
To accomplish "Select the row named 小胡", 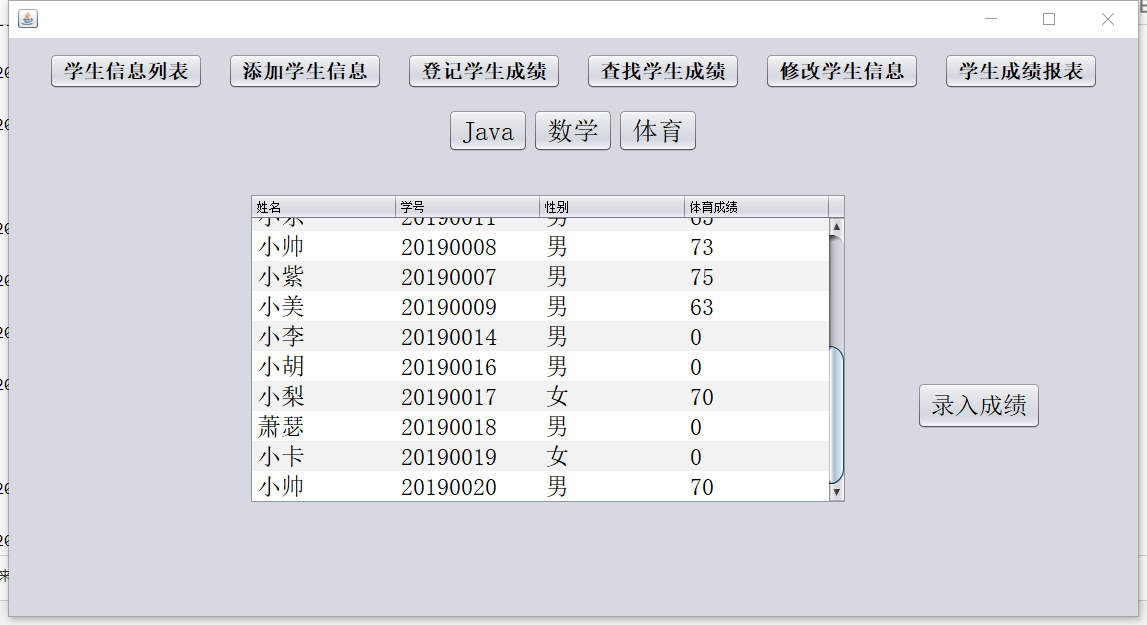I will tap(540, 367).
